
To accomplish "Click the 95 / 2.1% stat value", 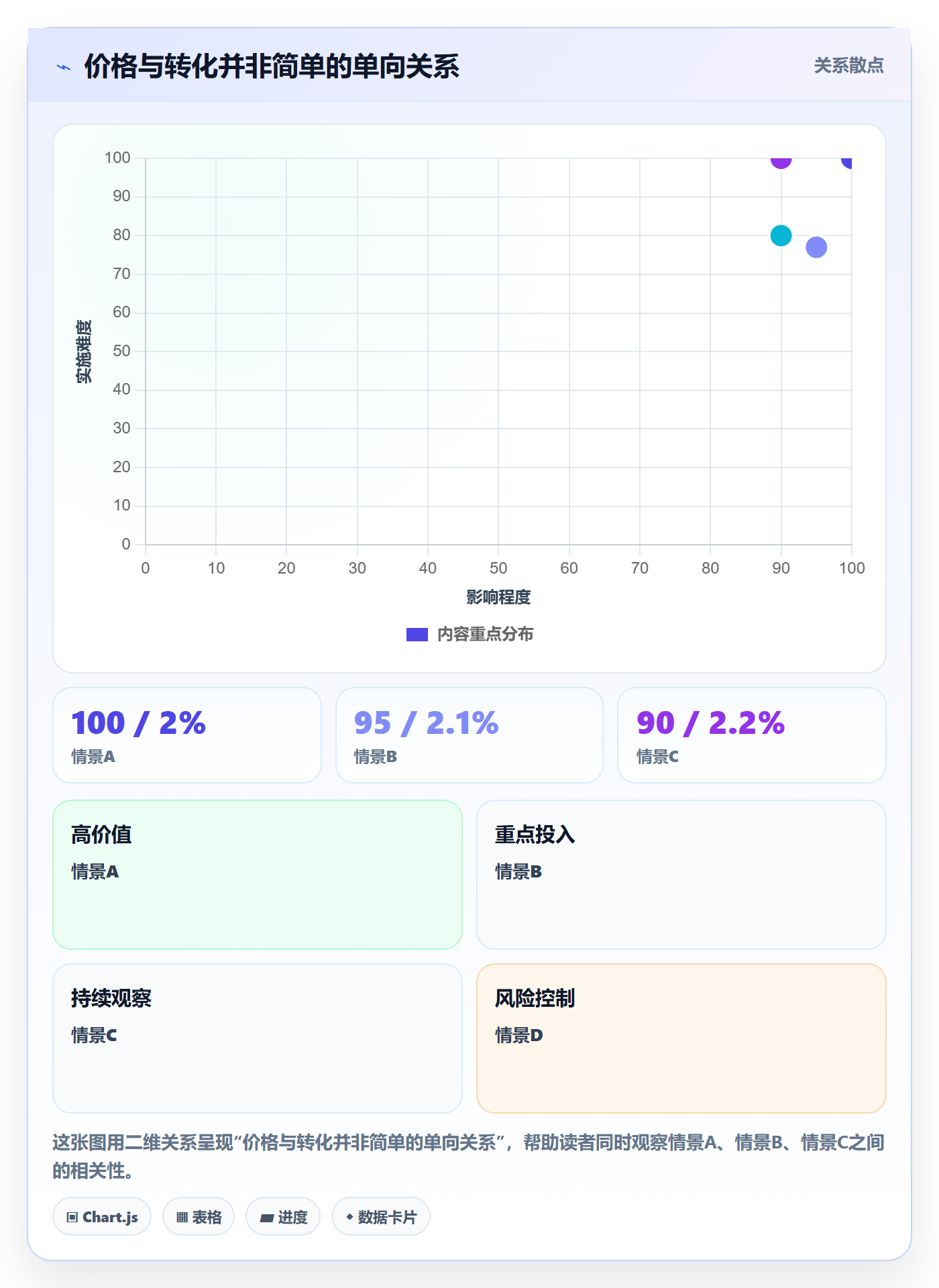I will [427, 723].
